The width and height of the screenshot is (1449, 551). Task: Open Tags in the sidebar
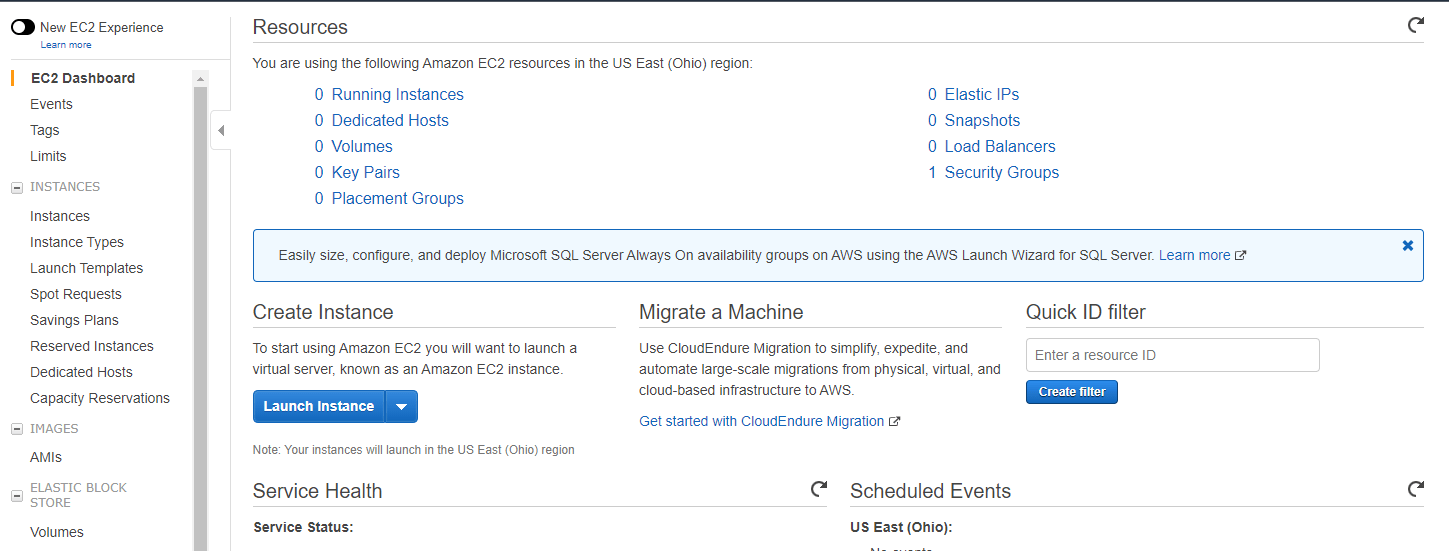pos(45,130)
